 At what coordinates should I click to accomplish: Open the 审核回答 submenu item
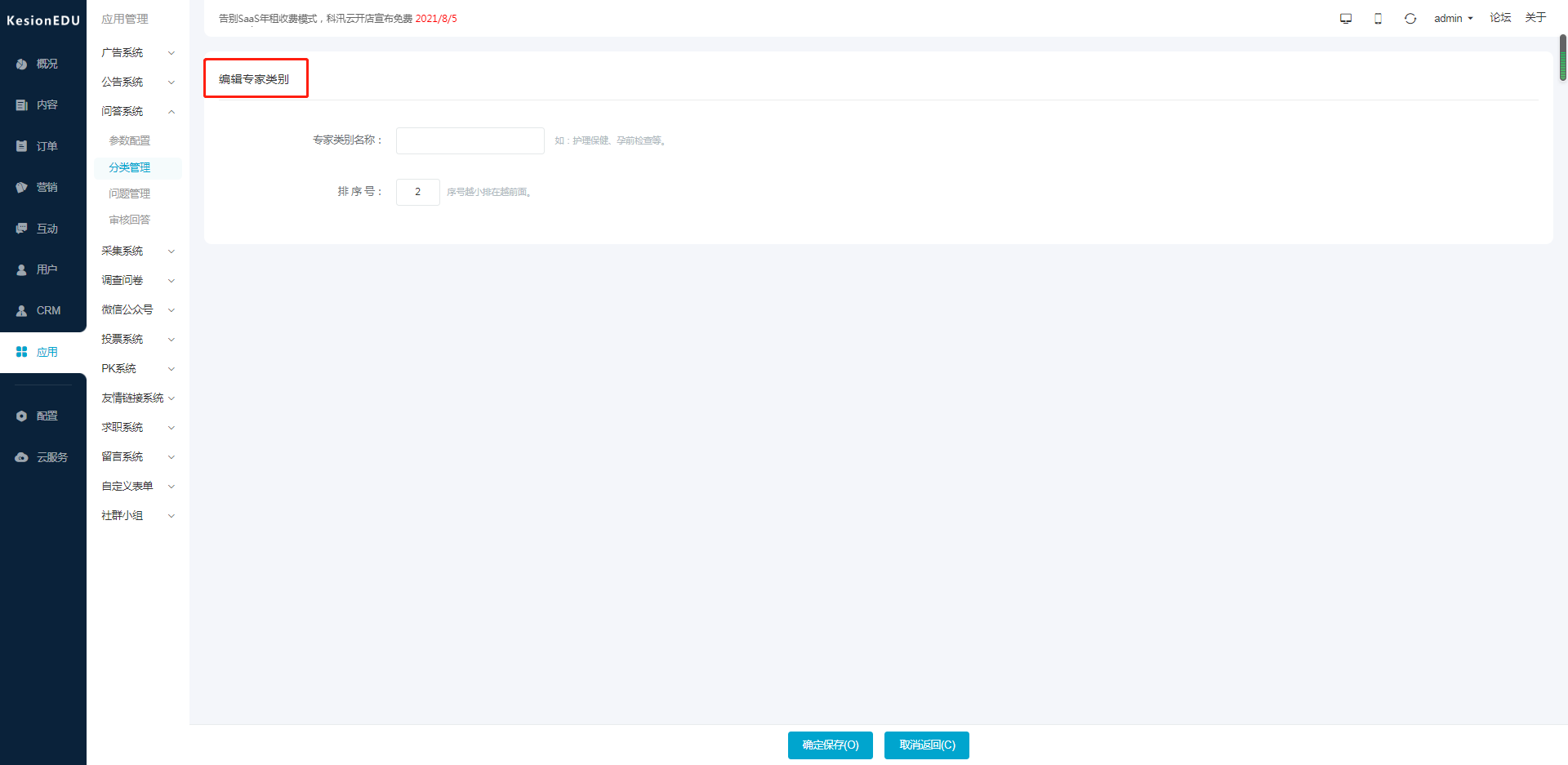click(129, 220)
